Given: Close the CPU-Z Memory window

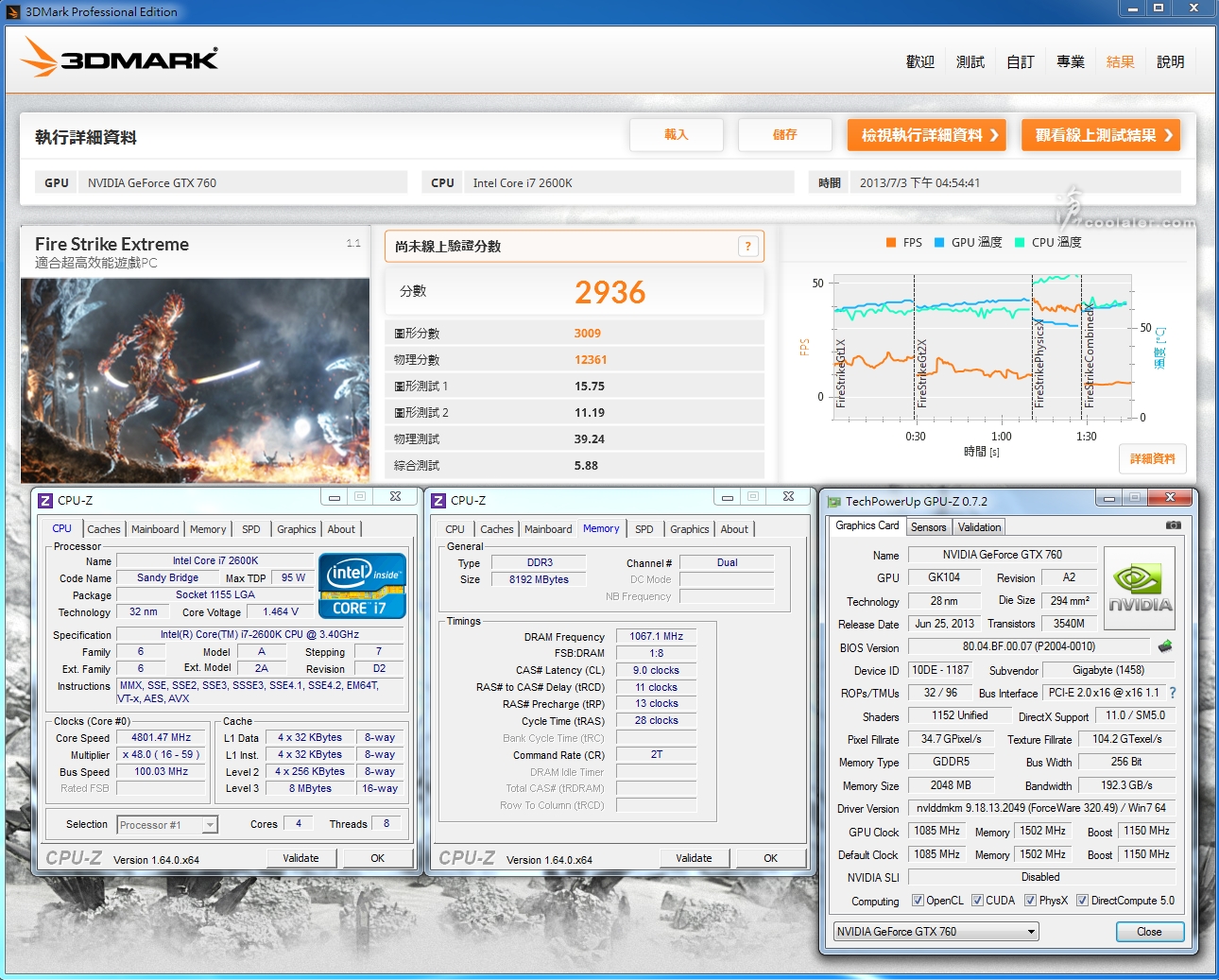Looking at the screenshot, I should (788, 496).
